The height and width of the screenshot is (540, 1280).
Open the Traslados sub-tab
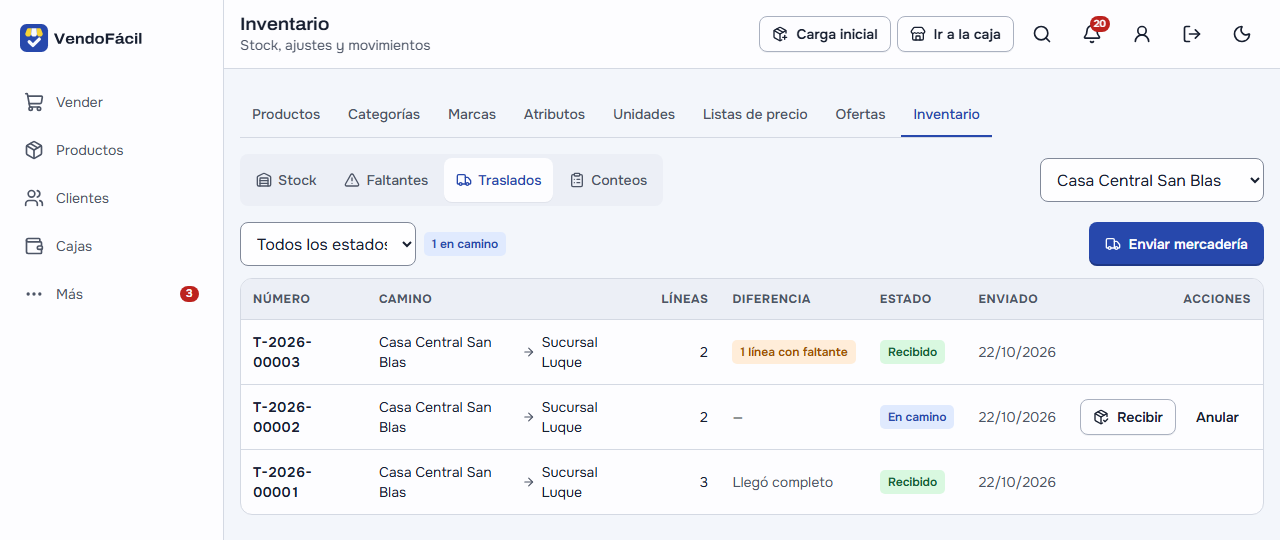pyautogui.click(x=498, y=180)
